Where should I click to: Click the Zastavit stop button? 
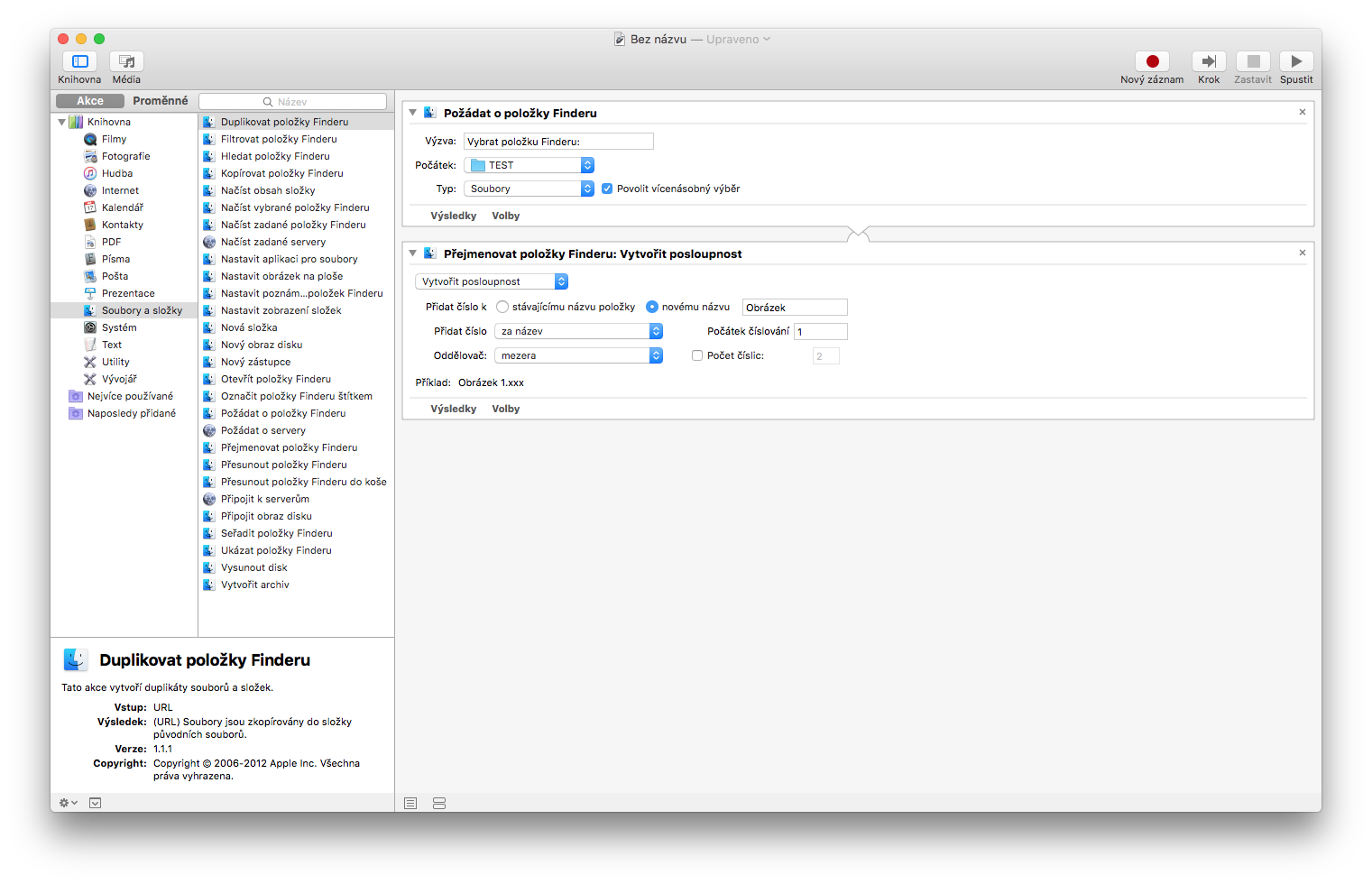[x=1253, y=61]
